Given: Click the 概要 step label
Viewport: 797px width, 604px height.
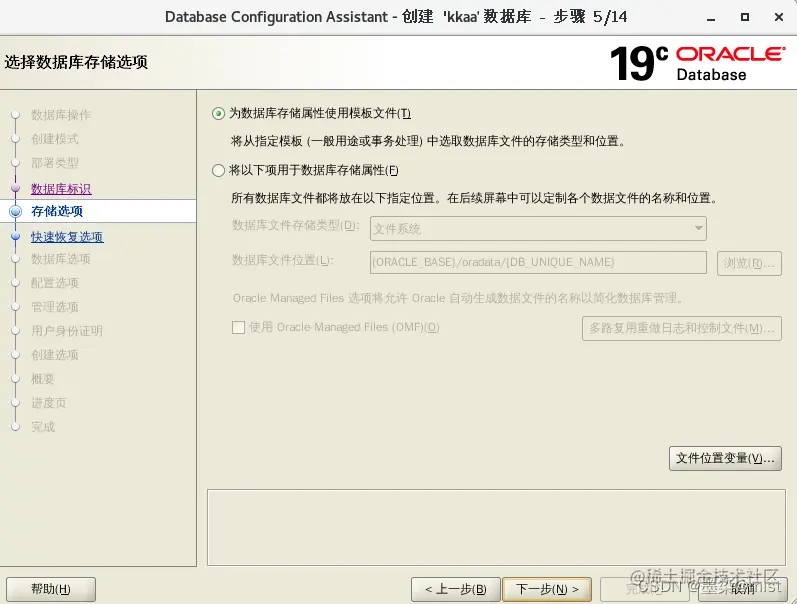Looking at the screenshot, I should pos(43,379).
